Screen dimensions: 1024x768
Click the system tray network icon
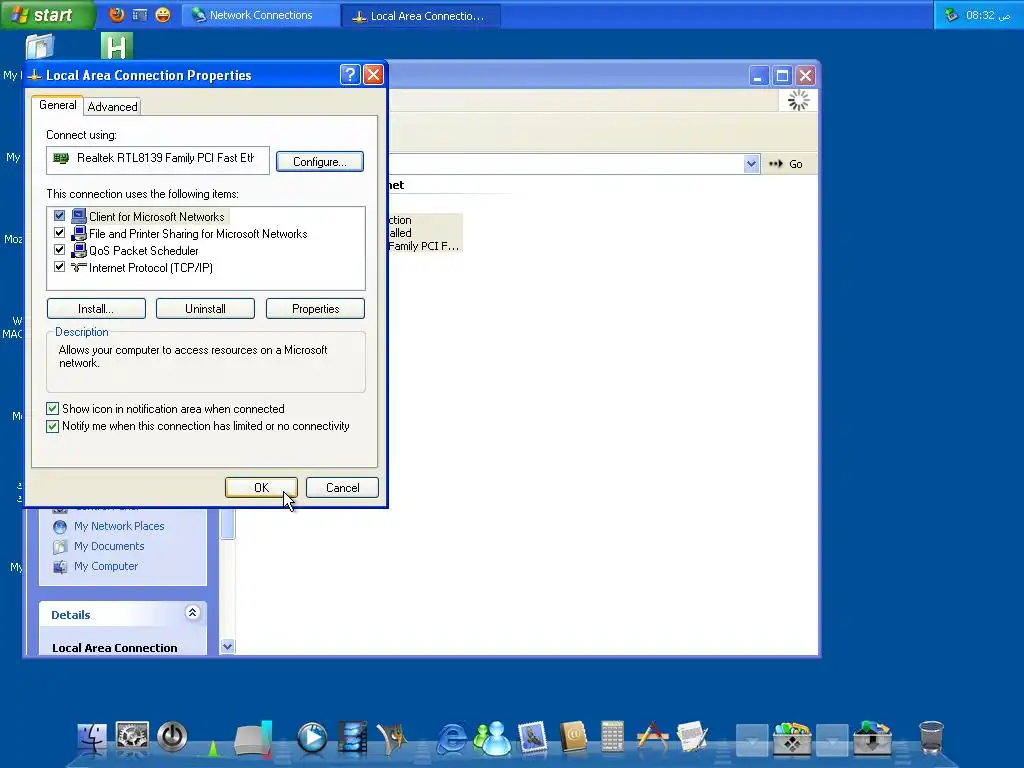(x=952, y=14)
